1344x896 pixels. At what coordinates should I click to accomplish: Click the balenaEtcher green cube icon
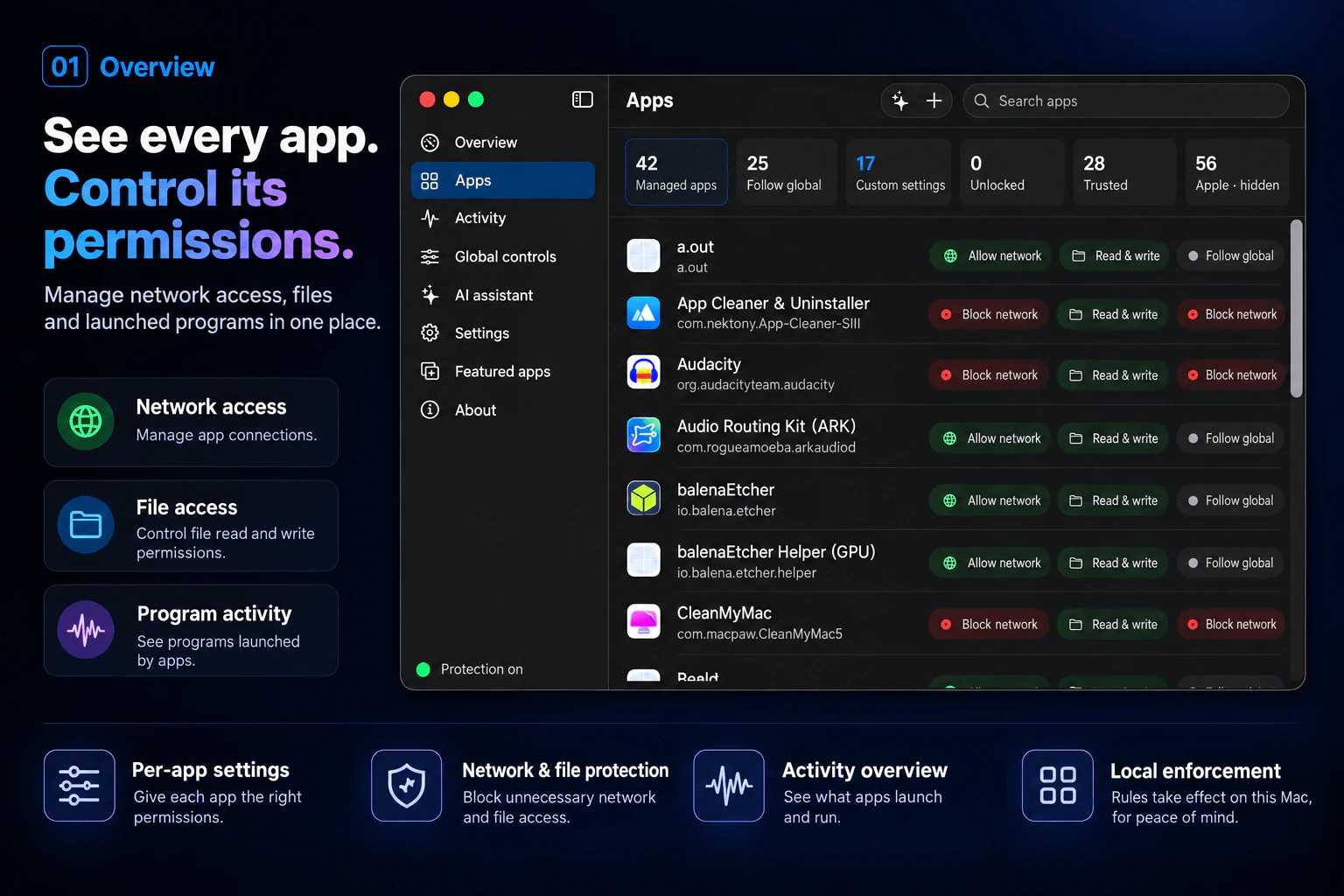(x=643, y=499)
